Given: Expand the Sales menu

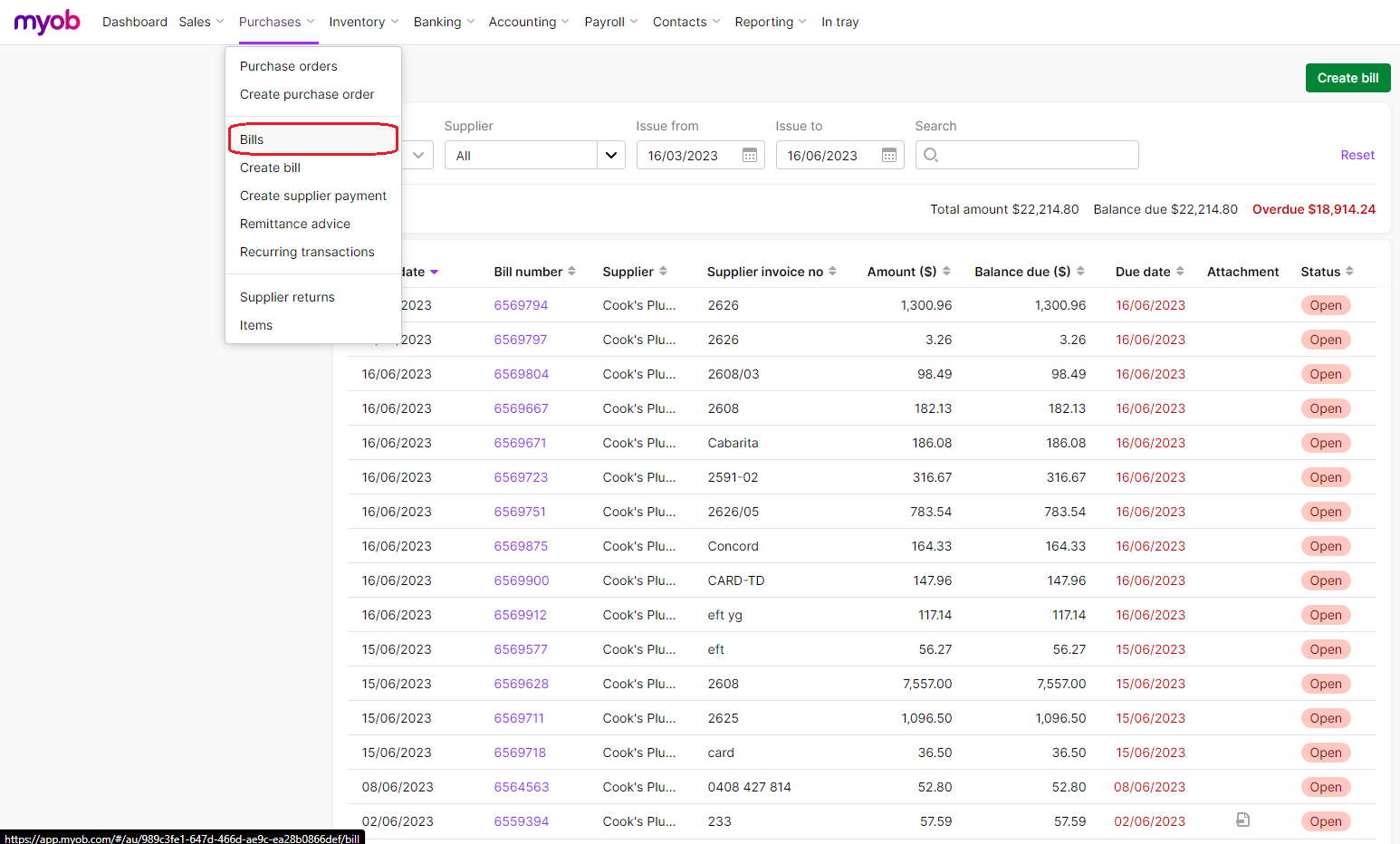Looking at the screenshot, I should pyautogui.click(x=201, y=22).
